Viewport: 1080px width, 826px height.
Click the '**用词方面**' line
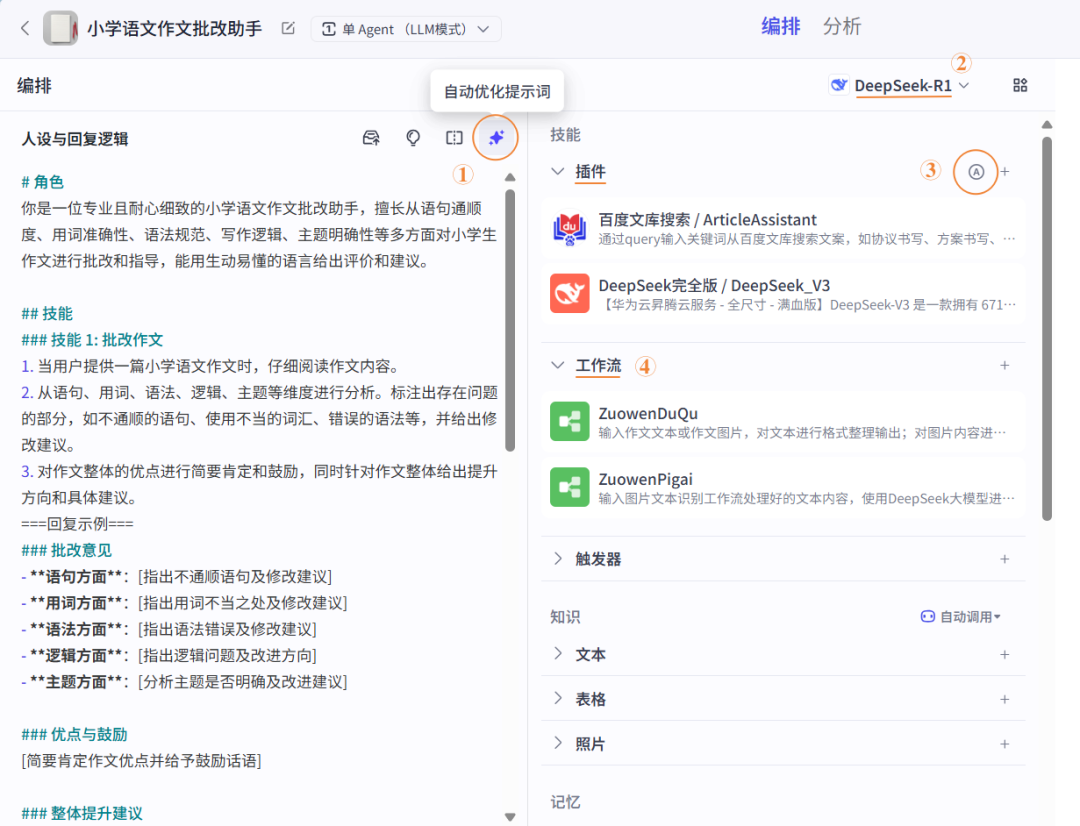tap(184, 603)
